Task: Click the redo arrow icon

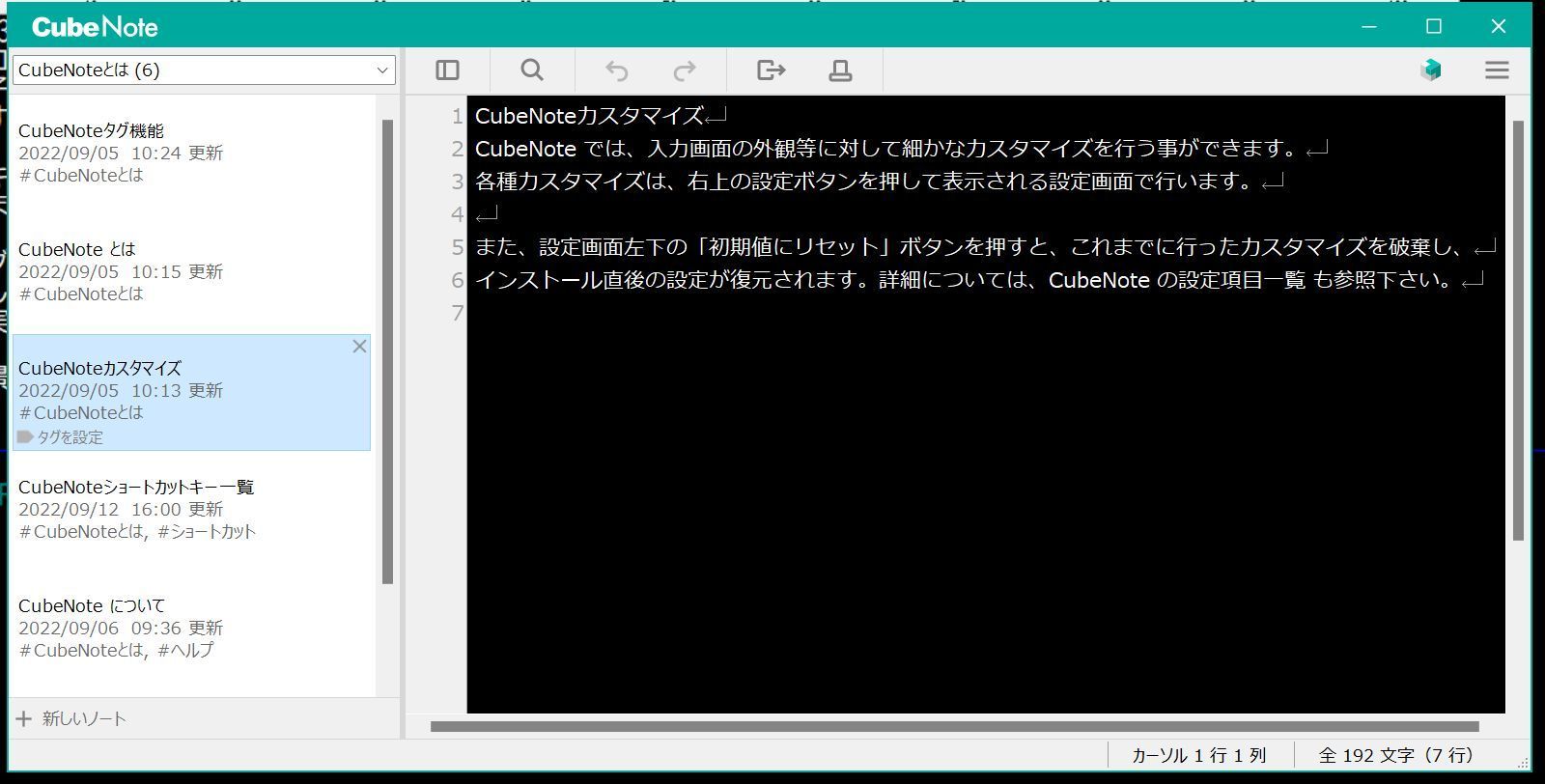Action: 685,70
